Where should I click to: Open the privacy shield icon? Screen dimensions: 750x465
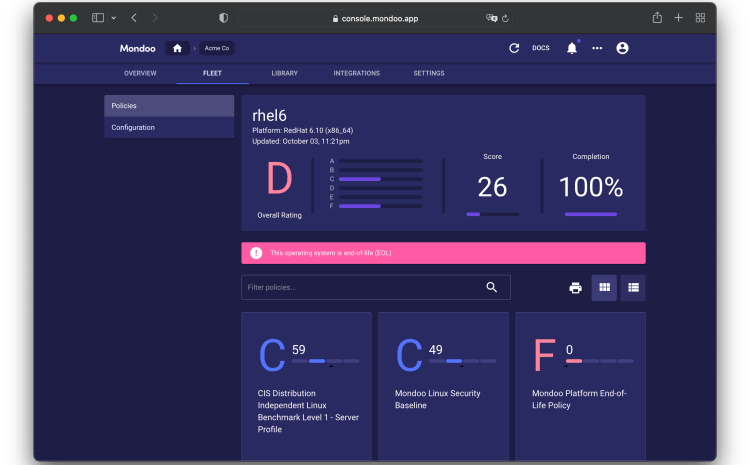223,18
